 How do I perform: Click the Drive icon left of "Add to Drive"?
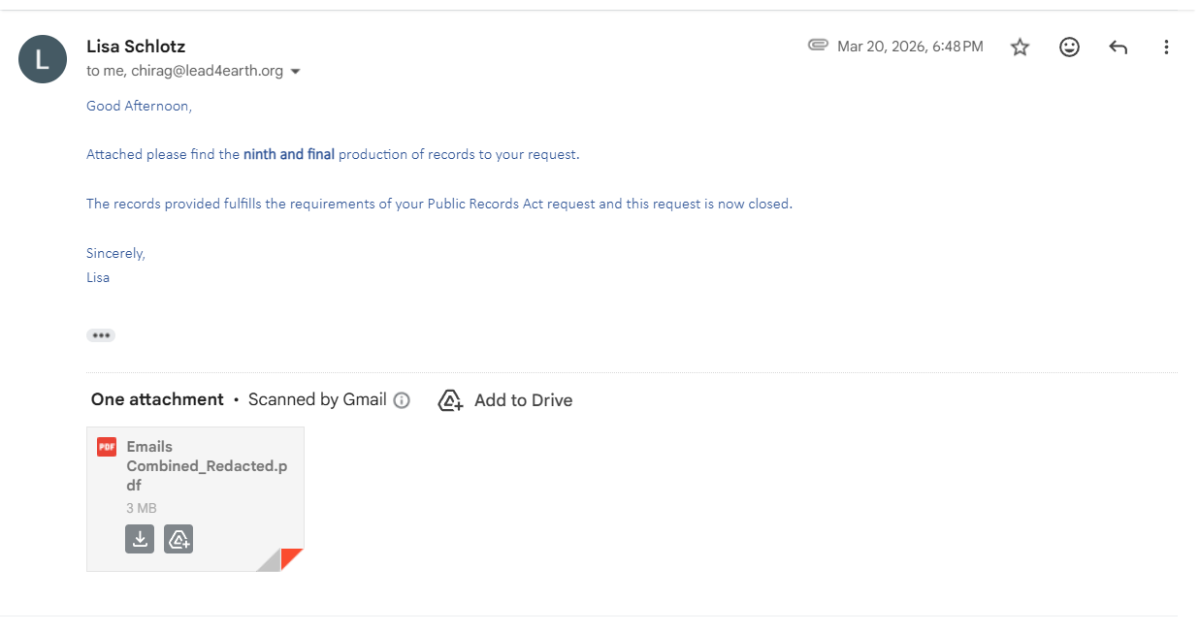(451, 400)
